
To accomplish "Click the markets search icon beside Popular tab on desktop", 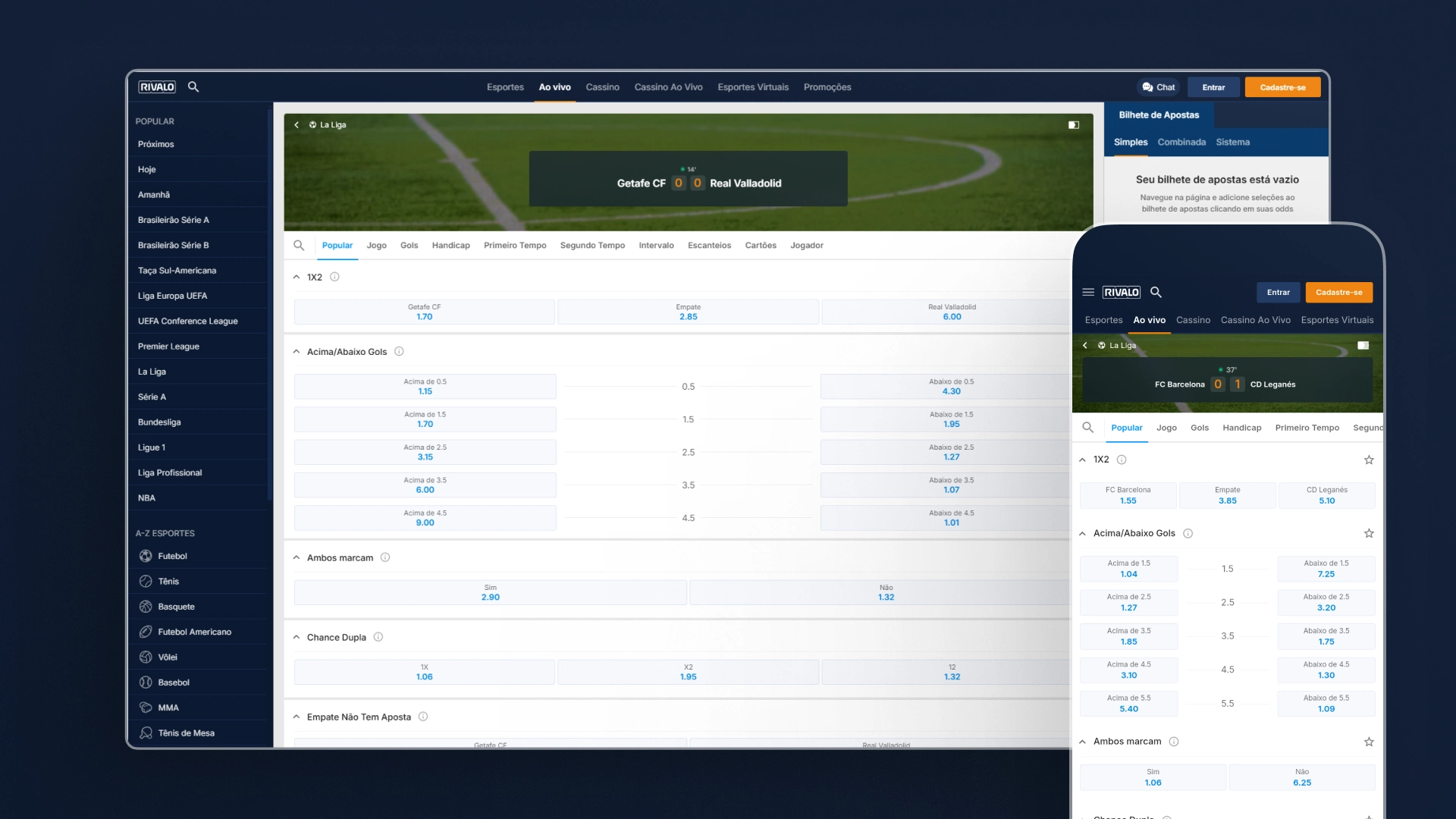I will click(299, 246).
